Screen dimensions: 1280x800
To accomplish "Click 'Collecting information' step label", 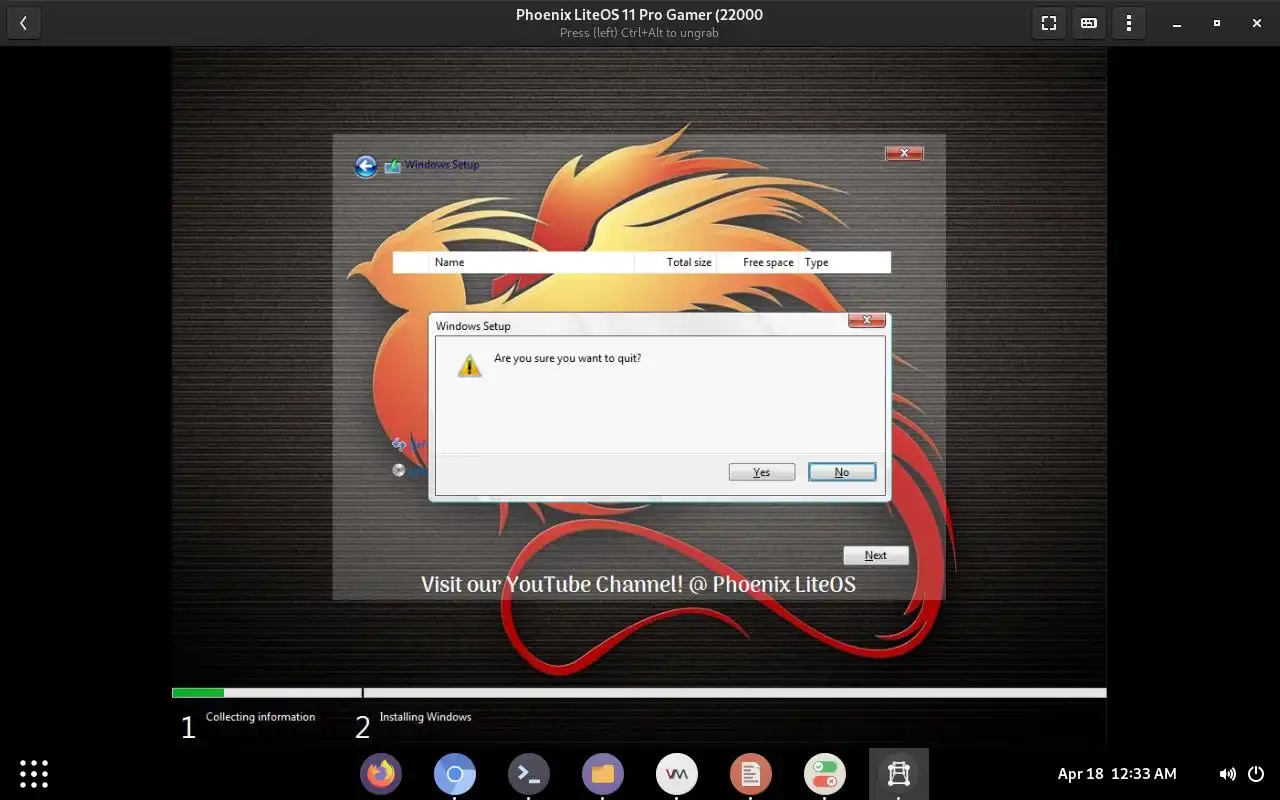I will [260, 717].
